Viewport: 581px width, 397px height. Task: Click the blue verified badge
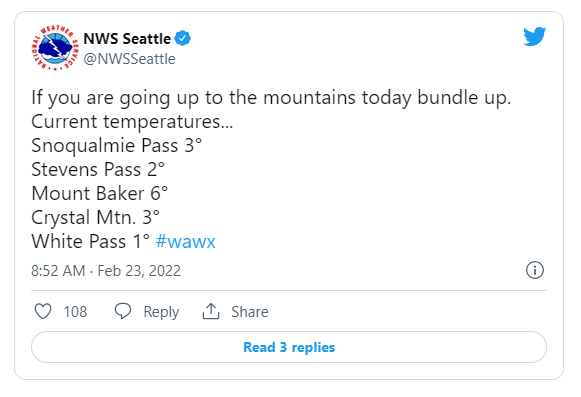pyautogui.click(x=183, y=38)
